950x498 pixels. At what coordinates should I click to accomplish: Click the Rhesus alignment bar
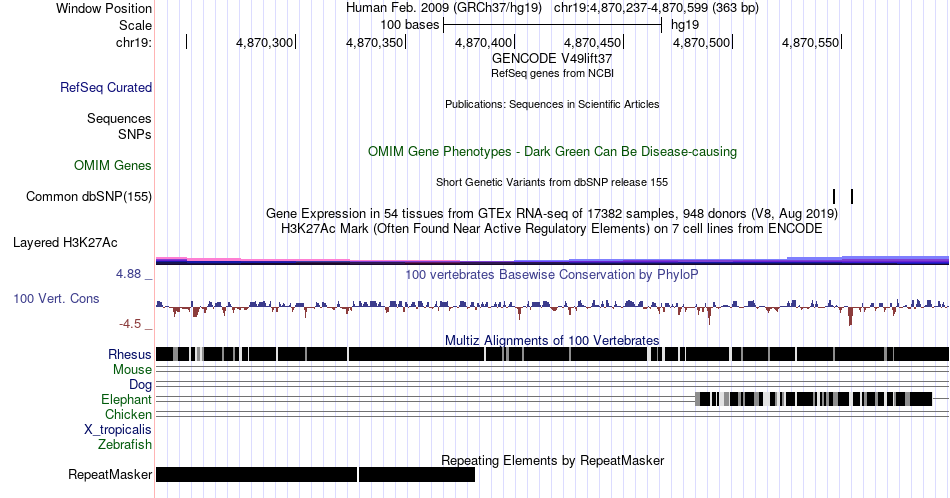coord(552,354)
